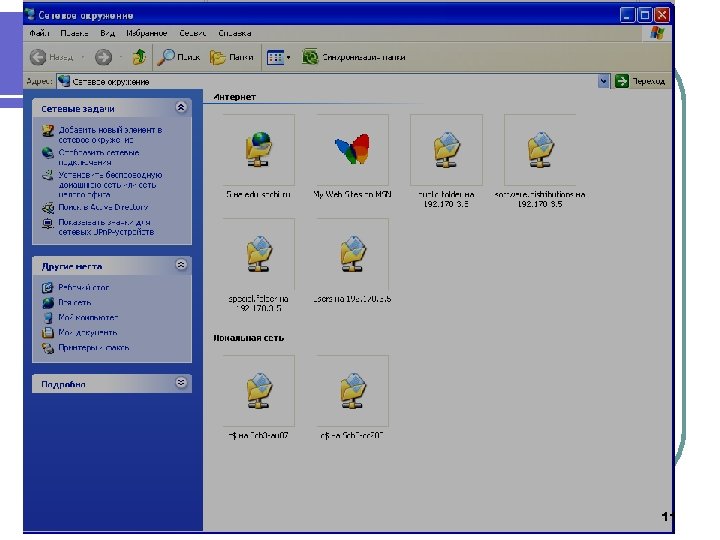
Task: Open the Файл menu
Action: [39, 33]
